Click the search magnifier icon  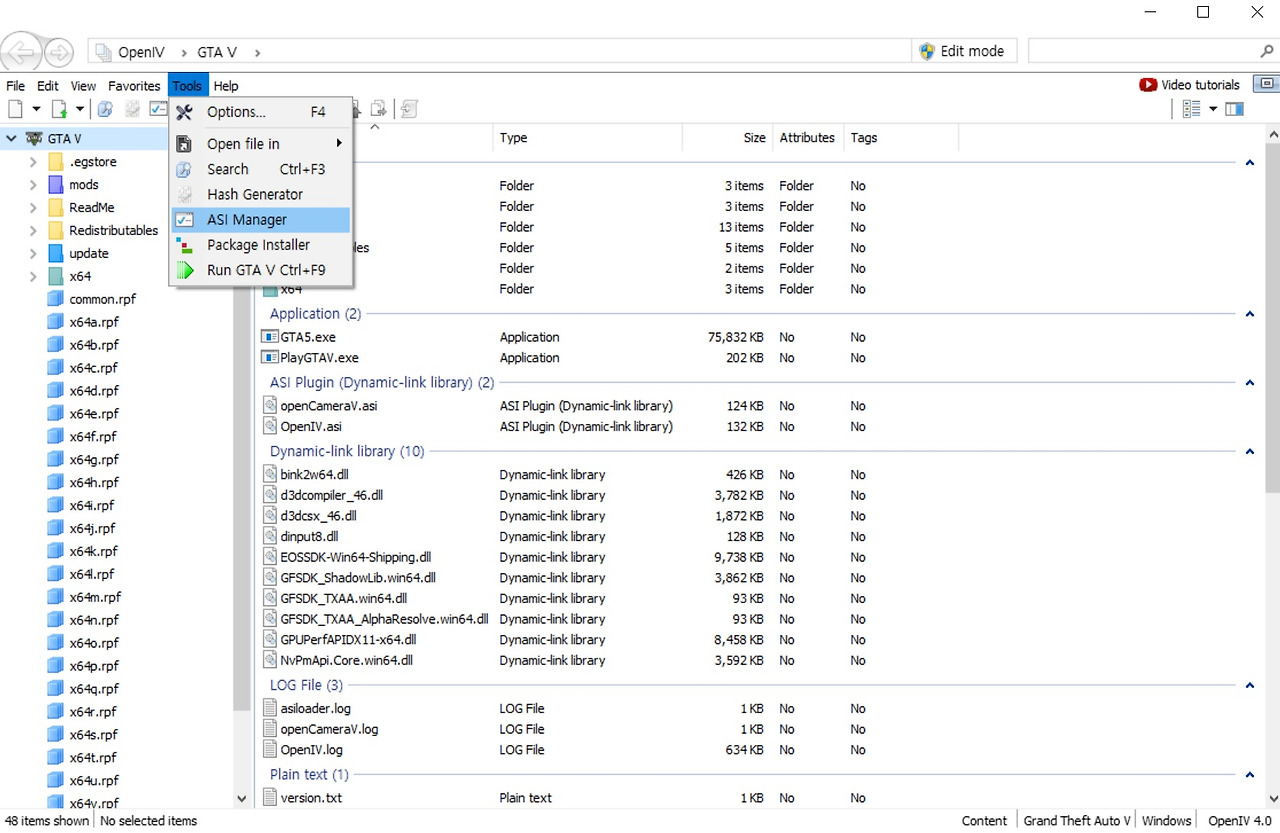click(1267, 51)
